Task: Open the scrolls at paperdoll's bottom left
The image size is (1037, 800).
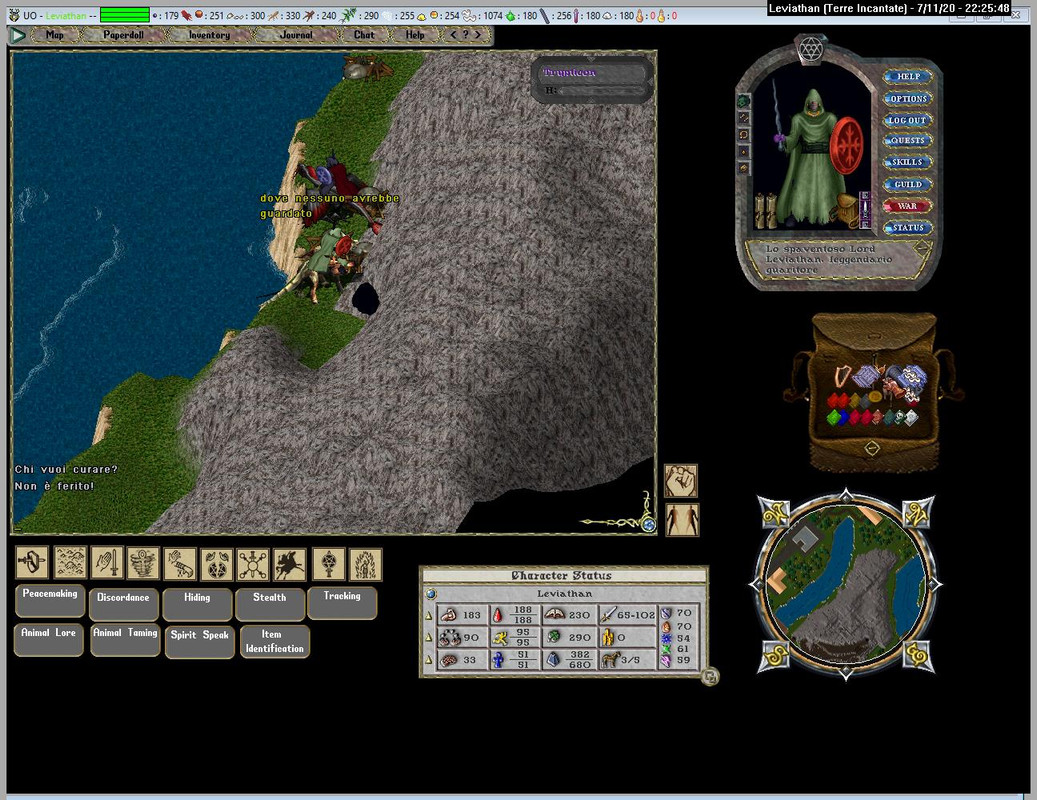Action: click(766, 211)
